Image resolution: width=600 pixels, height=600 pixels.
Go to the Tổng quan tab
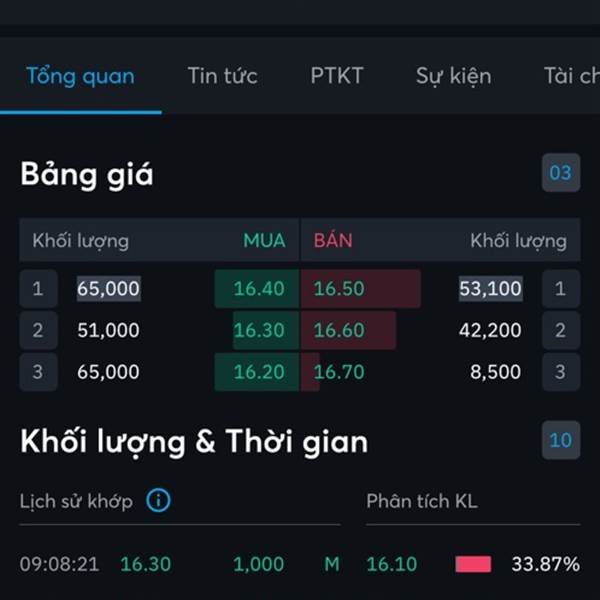[80, 76]
